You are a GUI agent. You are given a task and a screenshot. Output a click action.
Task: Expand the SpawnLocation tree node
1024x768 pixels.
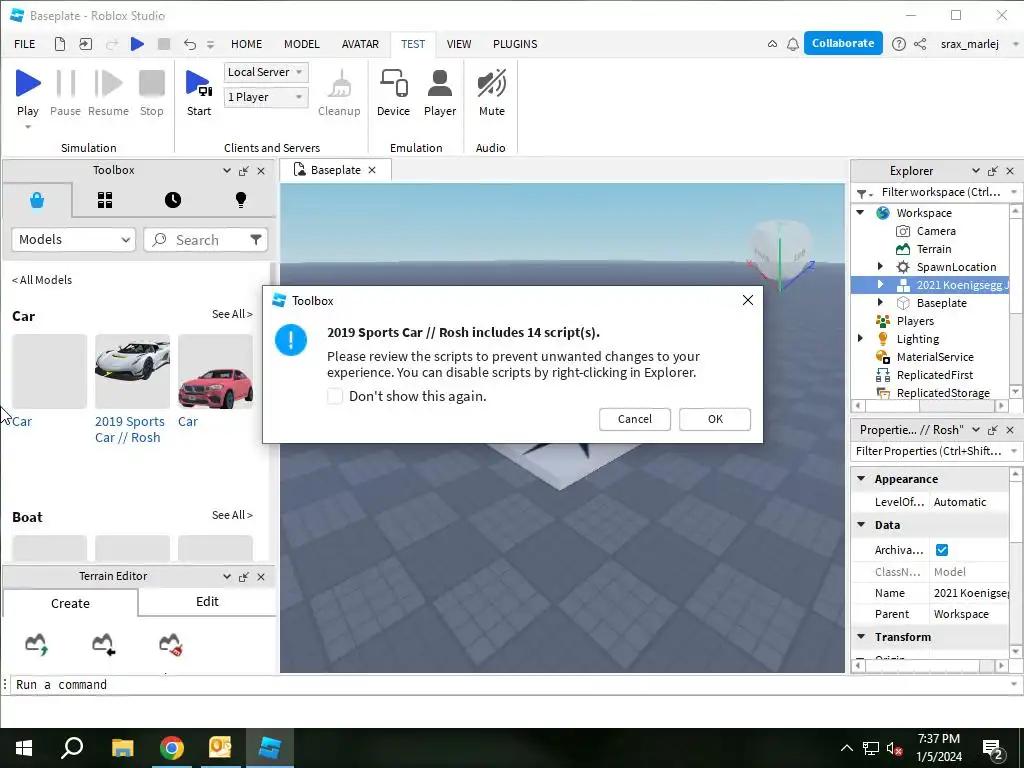(x=880, y=266)
